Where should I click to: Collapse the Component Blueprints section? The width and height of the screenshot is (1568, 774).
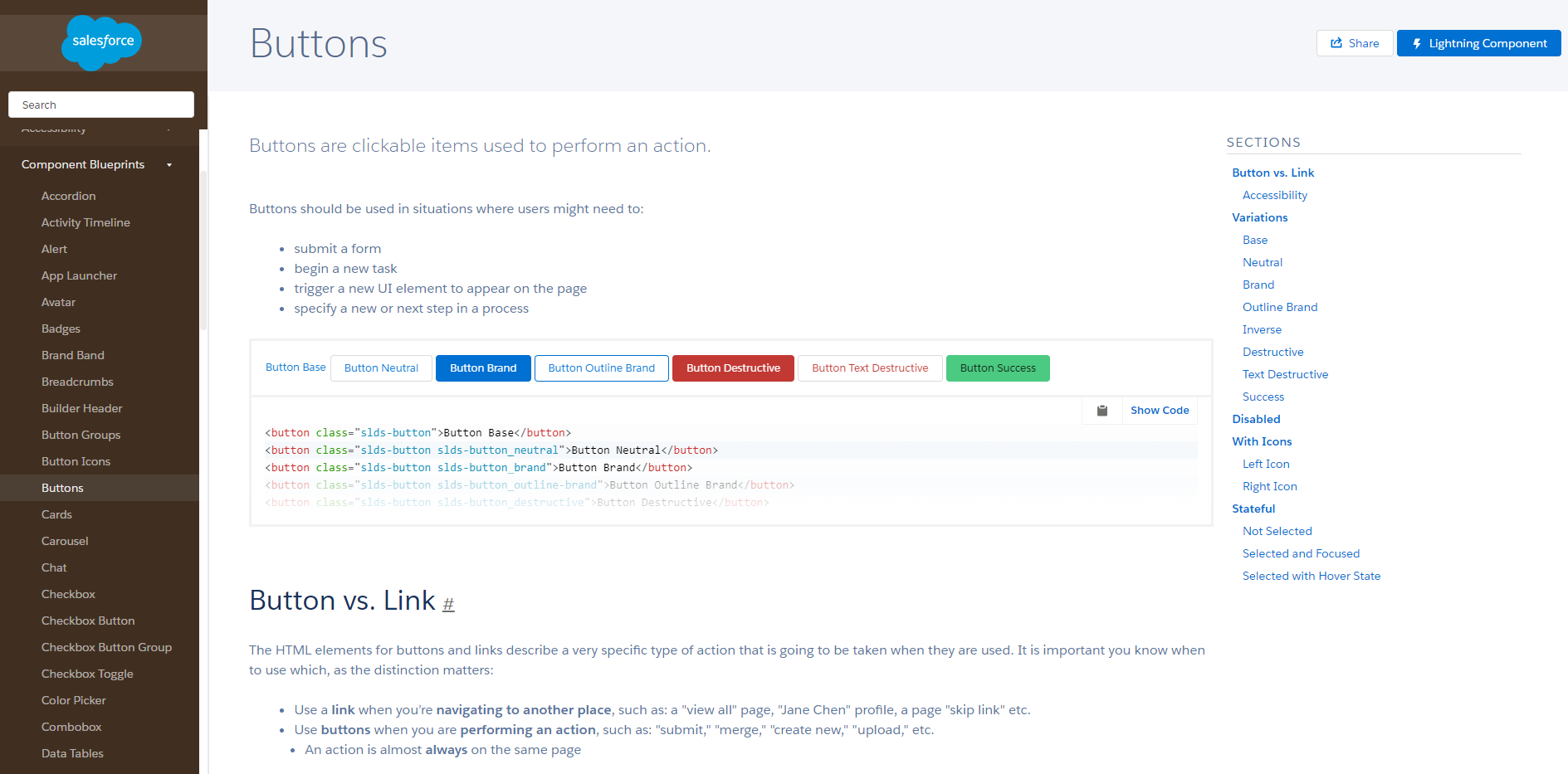click(x=169, y=165)
